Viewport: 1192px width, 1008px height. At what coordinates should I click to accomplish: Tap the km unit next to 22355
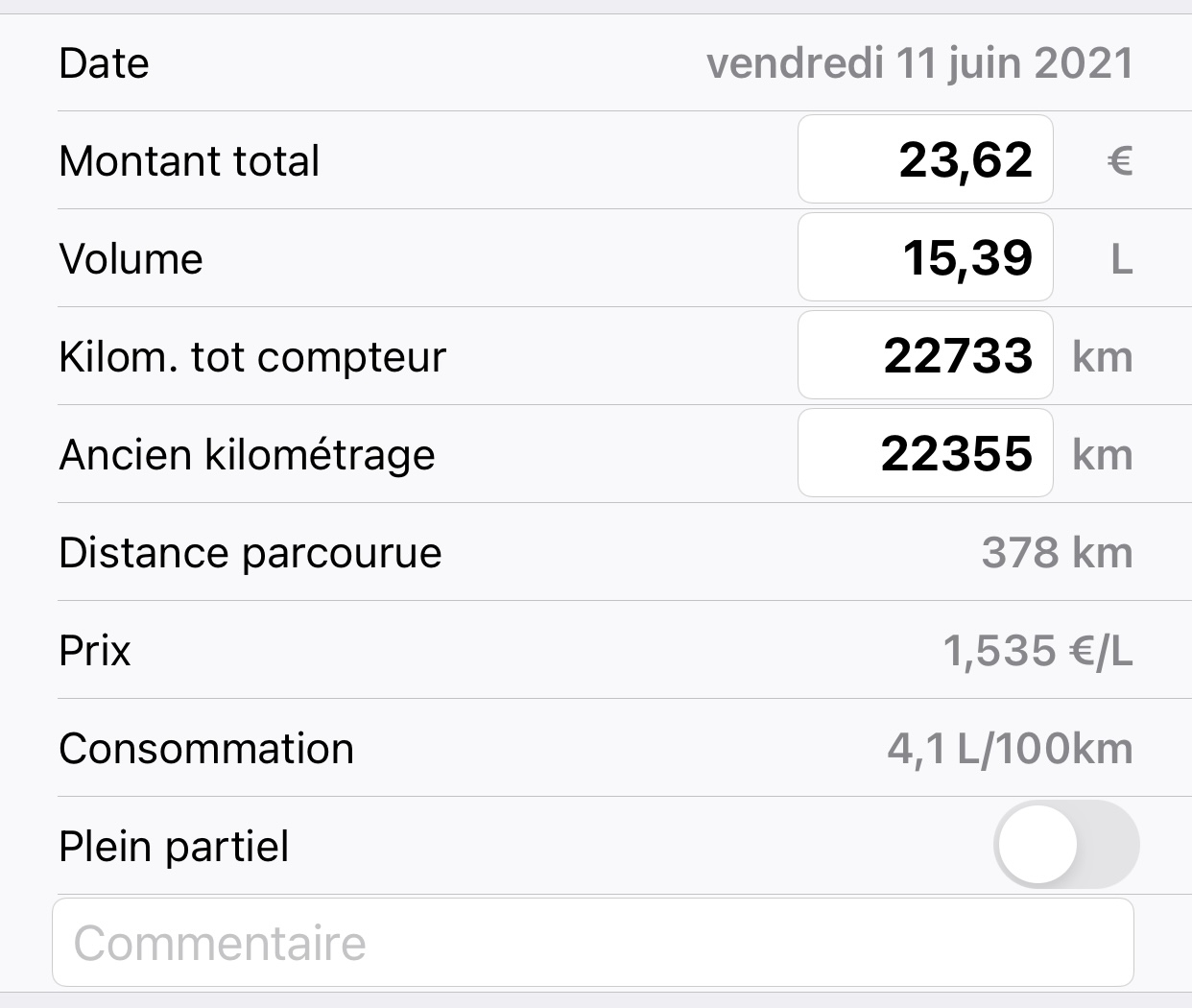click(x=1102, y=455)
